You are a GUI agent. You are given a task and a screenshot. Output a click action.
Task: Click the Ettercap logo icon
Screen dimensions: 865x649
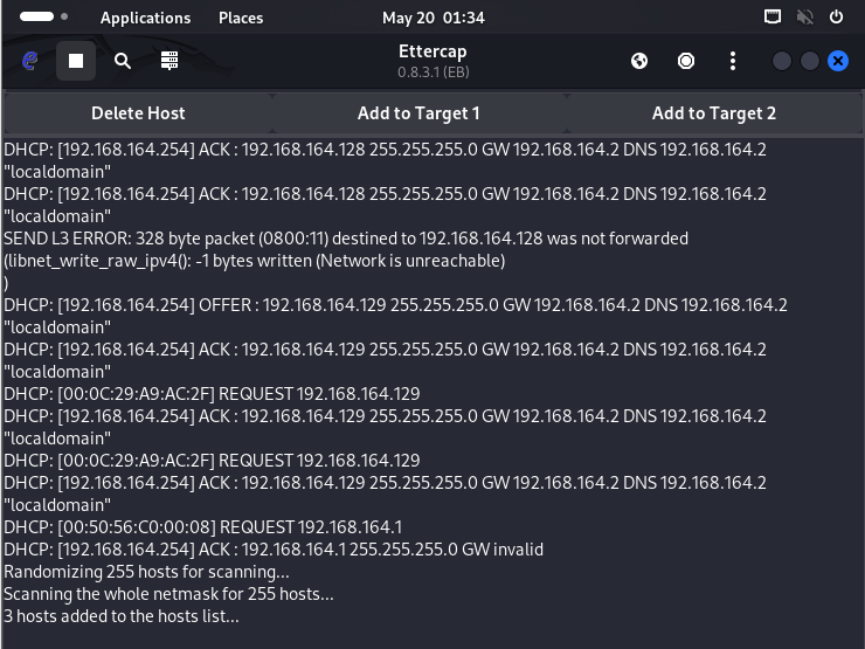point(30,61)
